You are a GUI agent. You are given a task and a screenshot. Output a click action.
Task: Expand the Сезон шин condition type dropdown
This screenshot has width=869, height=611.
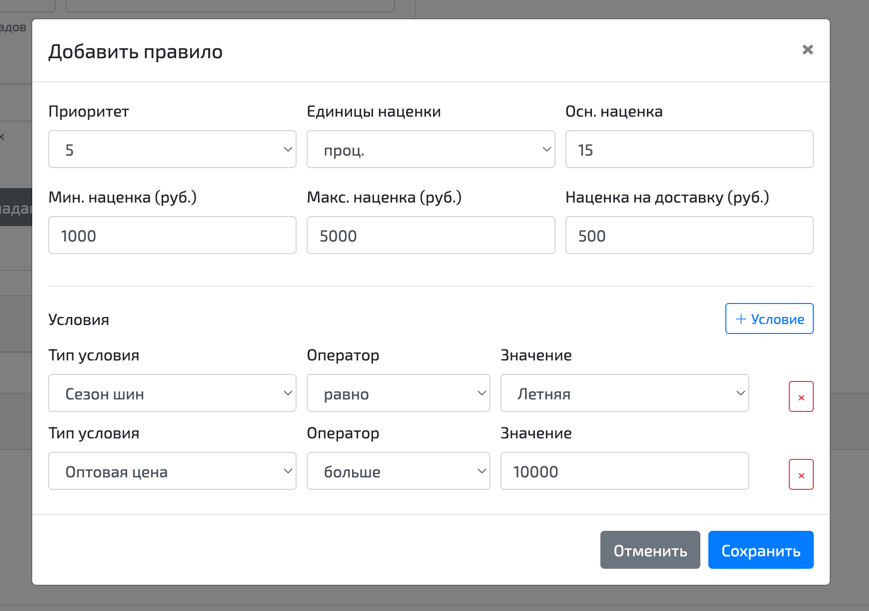[170, 393]
